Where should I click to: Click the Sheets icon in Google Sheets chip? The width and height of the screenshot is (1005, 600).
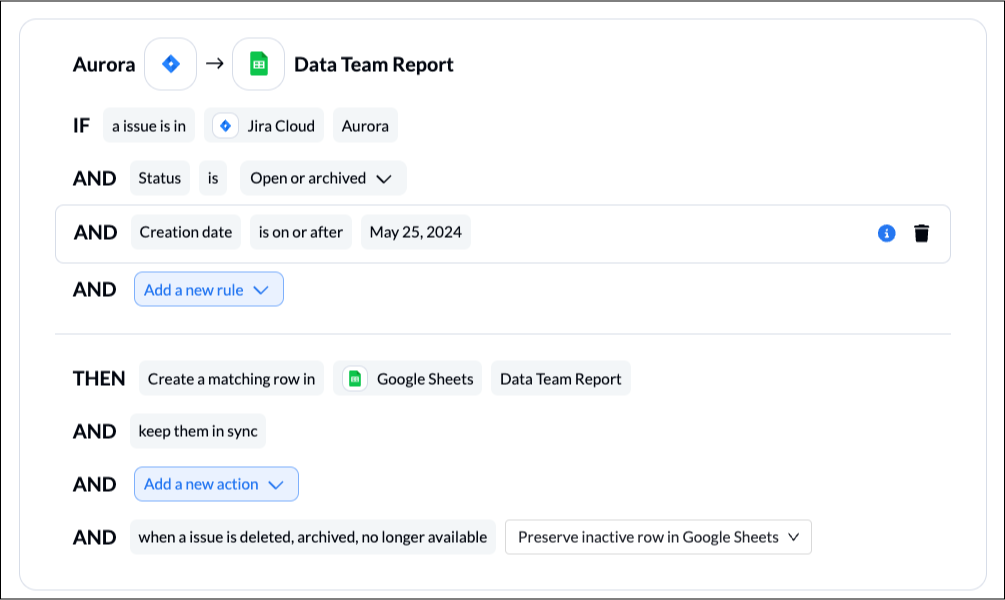354,379
